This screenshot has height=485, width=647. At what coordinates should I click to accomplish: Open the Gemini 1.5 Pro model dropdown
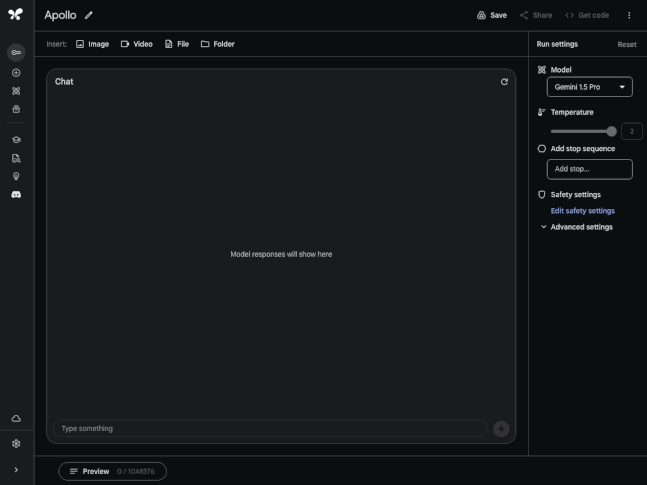(589, 87)
